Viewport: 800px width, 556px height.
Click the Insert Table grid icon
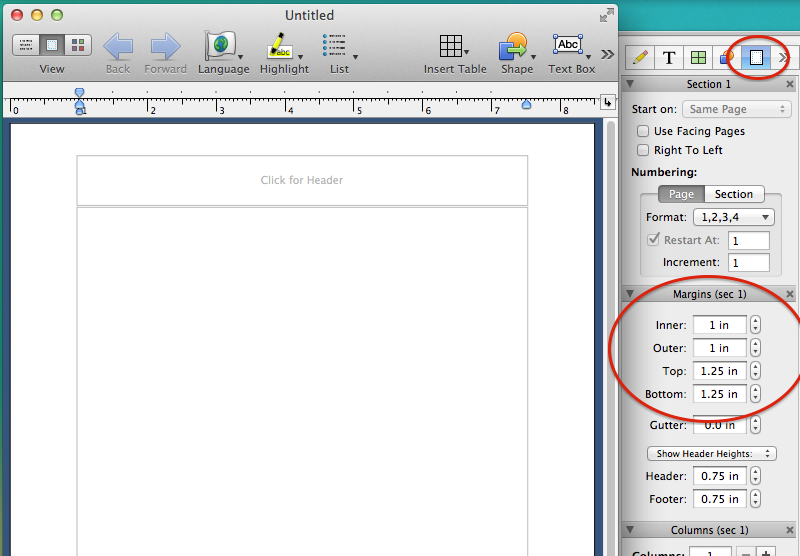(451, 46)
